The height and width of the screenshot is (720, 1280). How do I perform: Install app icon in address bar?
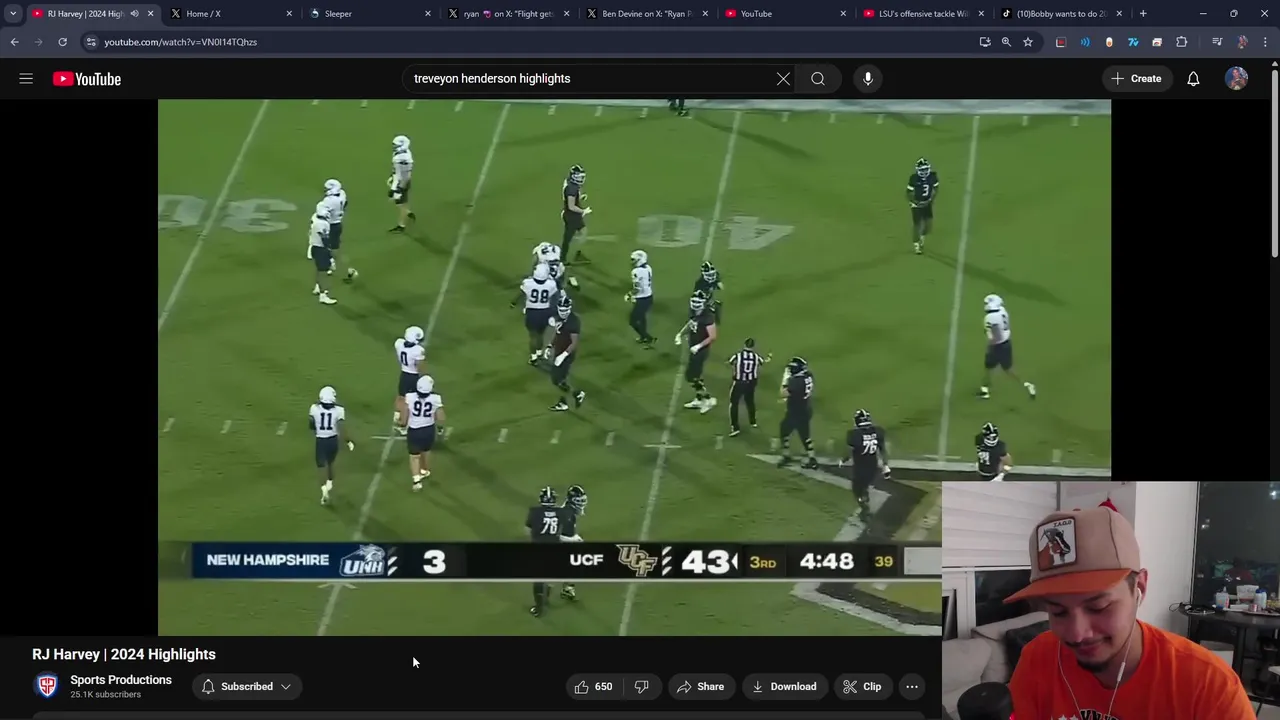[985, 42]
